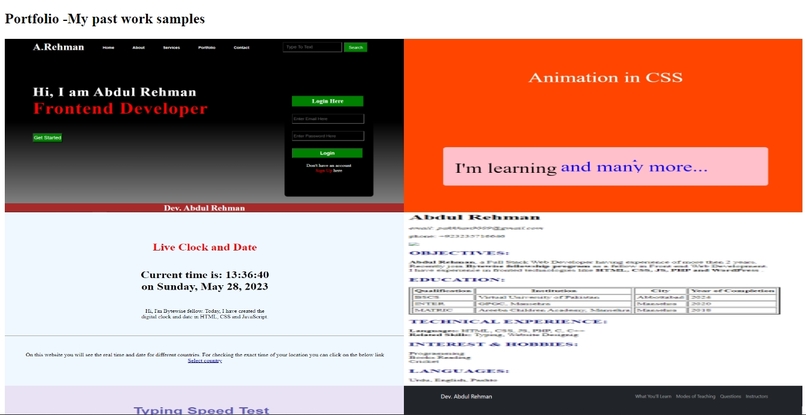Open the Instructors nav link

[757, 396]
